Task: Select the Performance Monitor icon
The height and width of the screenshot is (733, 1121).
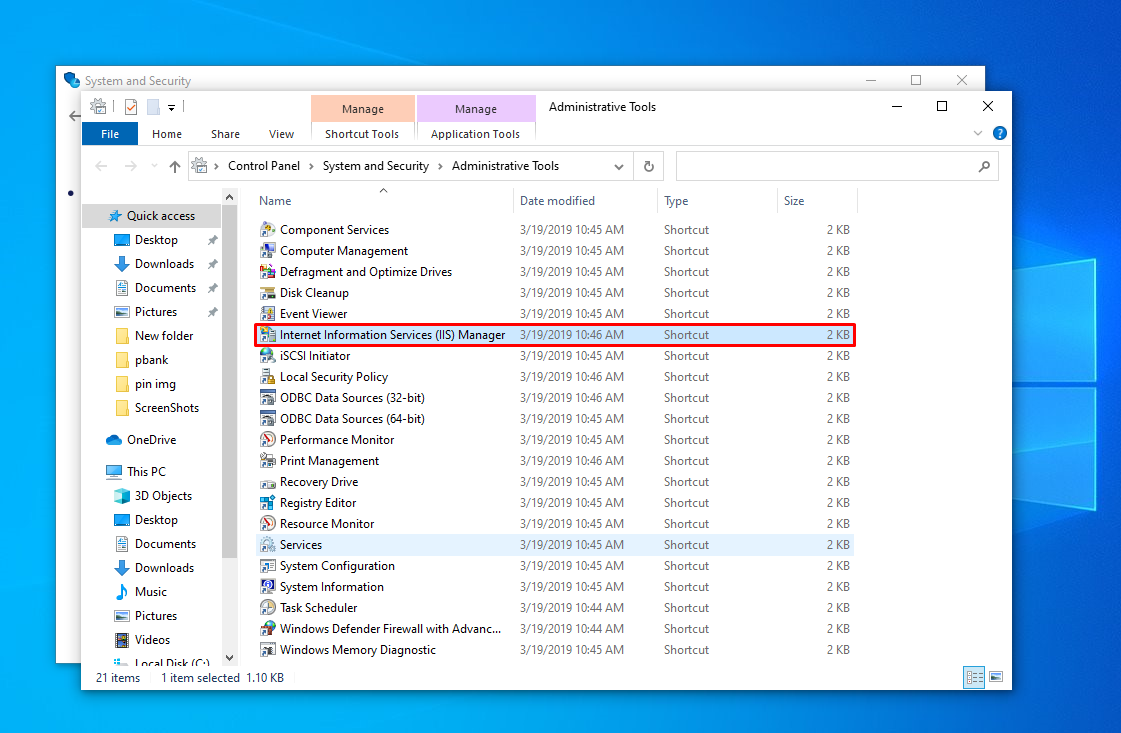Action: (267, 440)
